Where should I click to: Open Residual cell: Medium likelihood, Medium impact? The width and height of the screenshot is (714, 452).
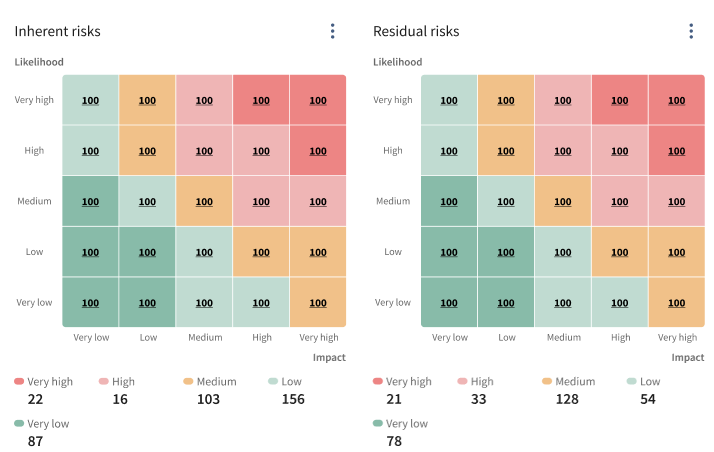[563, 201]
